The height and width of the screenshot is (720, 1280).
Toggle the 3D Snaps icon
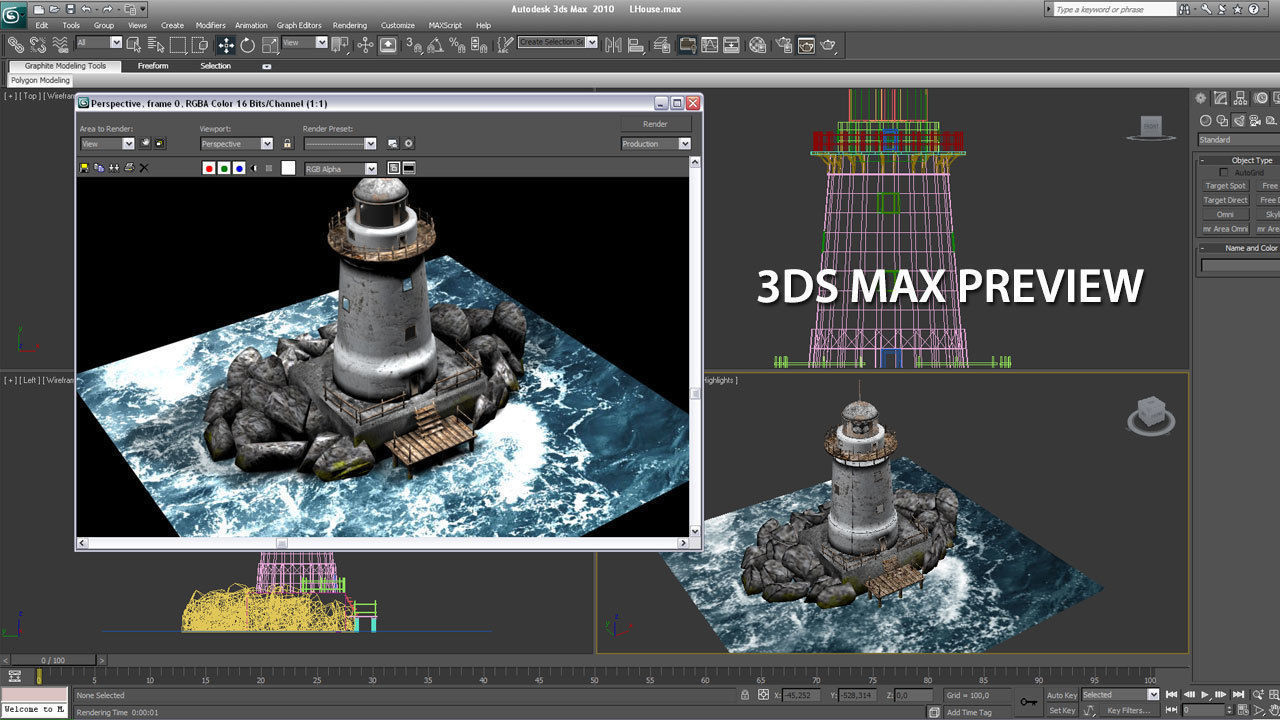point(413,44)
